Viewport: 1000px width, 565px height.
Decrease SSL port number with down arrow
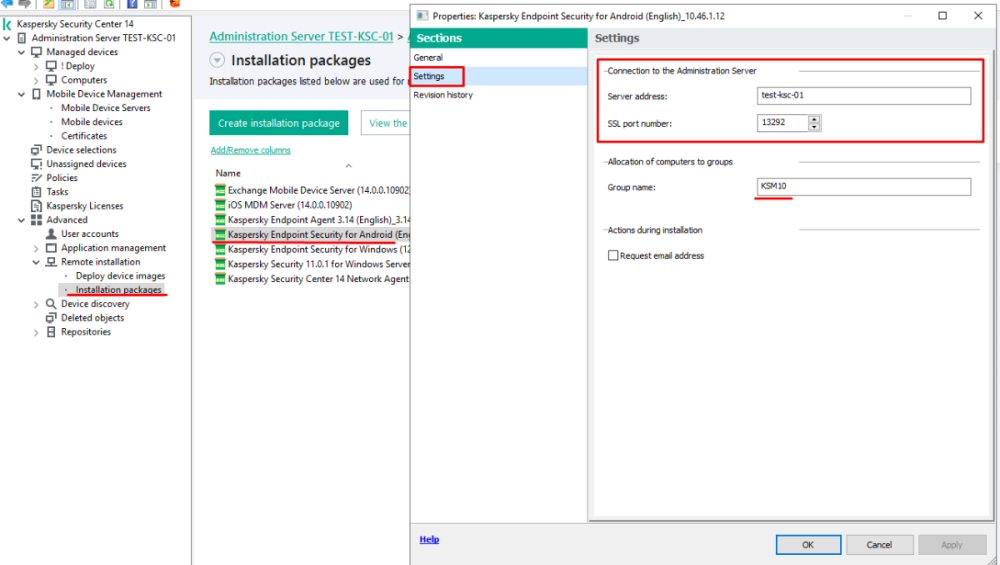tap(814, 126)
